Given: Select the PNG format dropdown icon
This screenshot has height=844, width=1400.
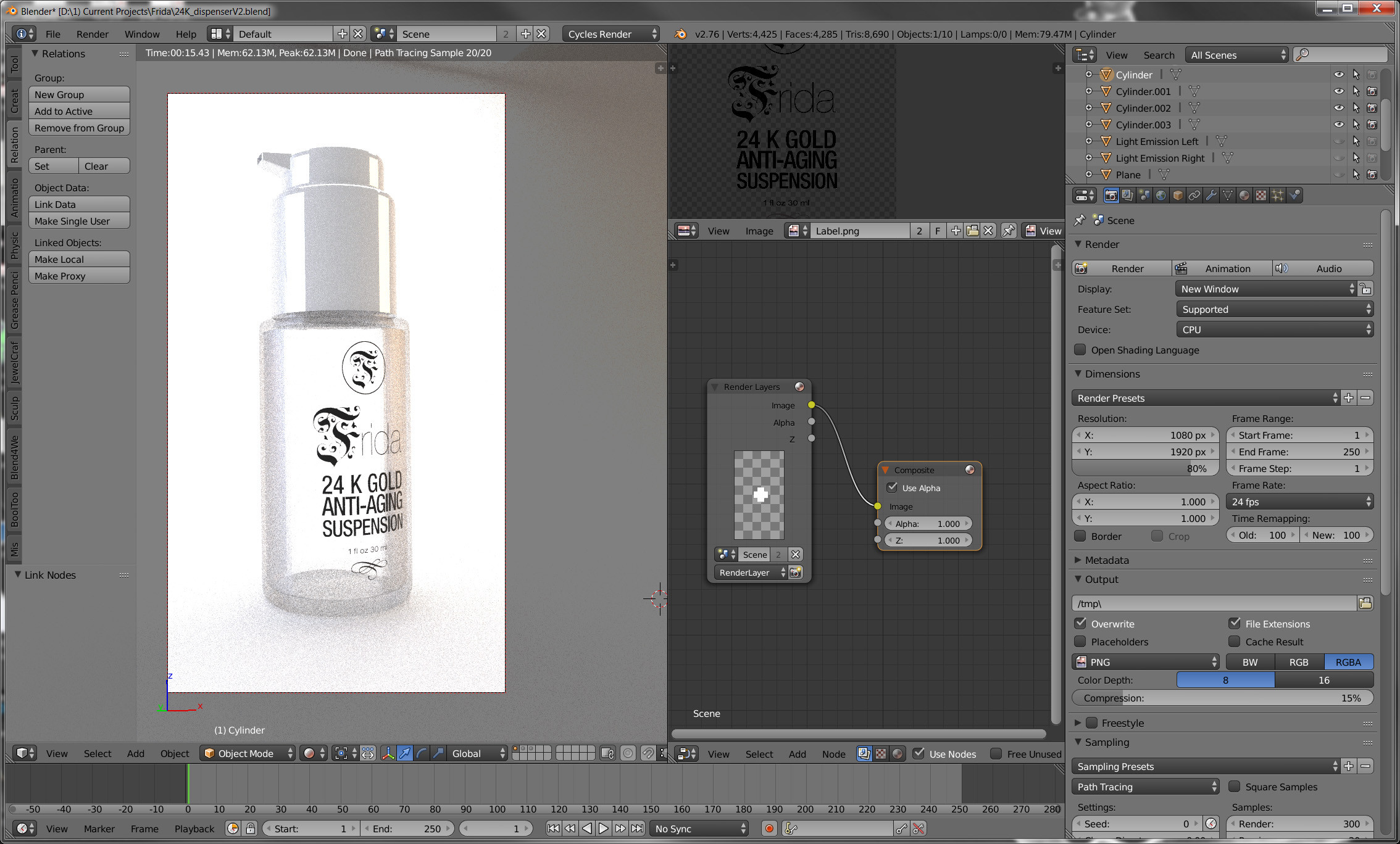Looking at the screenshot, I should pos(1213,662).
